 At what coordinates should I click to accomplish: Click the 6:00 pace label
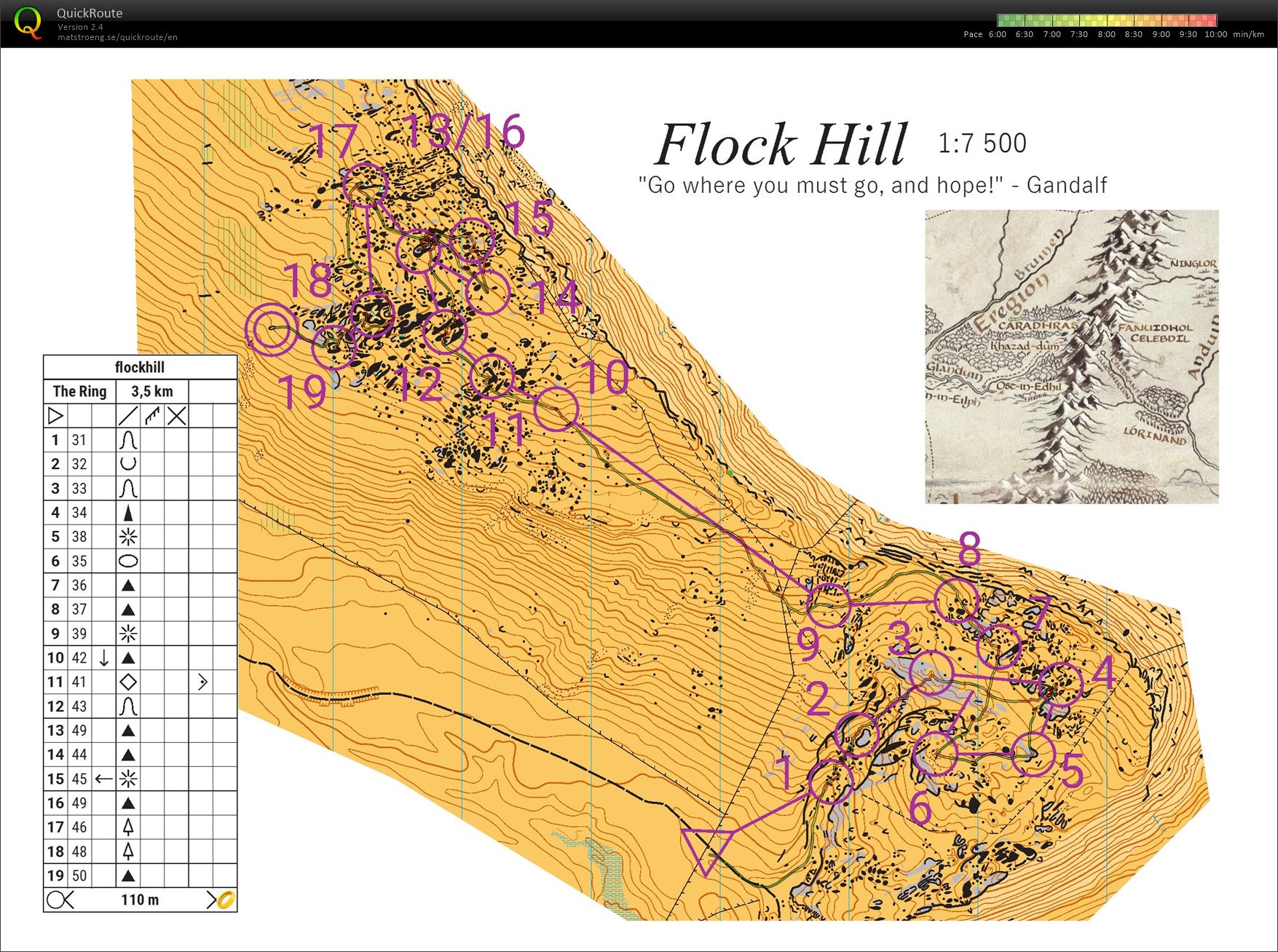[997, 34]
